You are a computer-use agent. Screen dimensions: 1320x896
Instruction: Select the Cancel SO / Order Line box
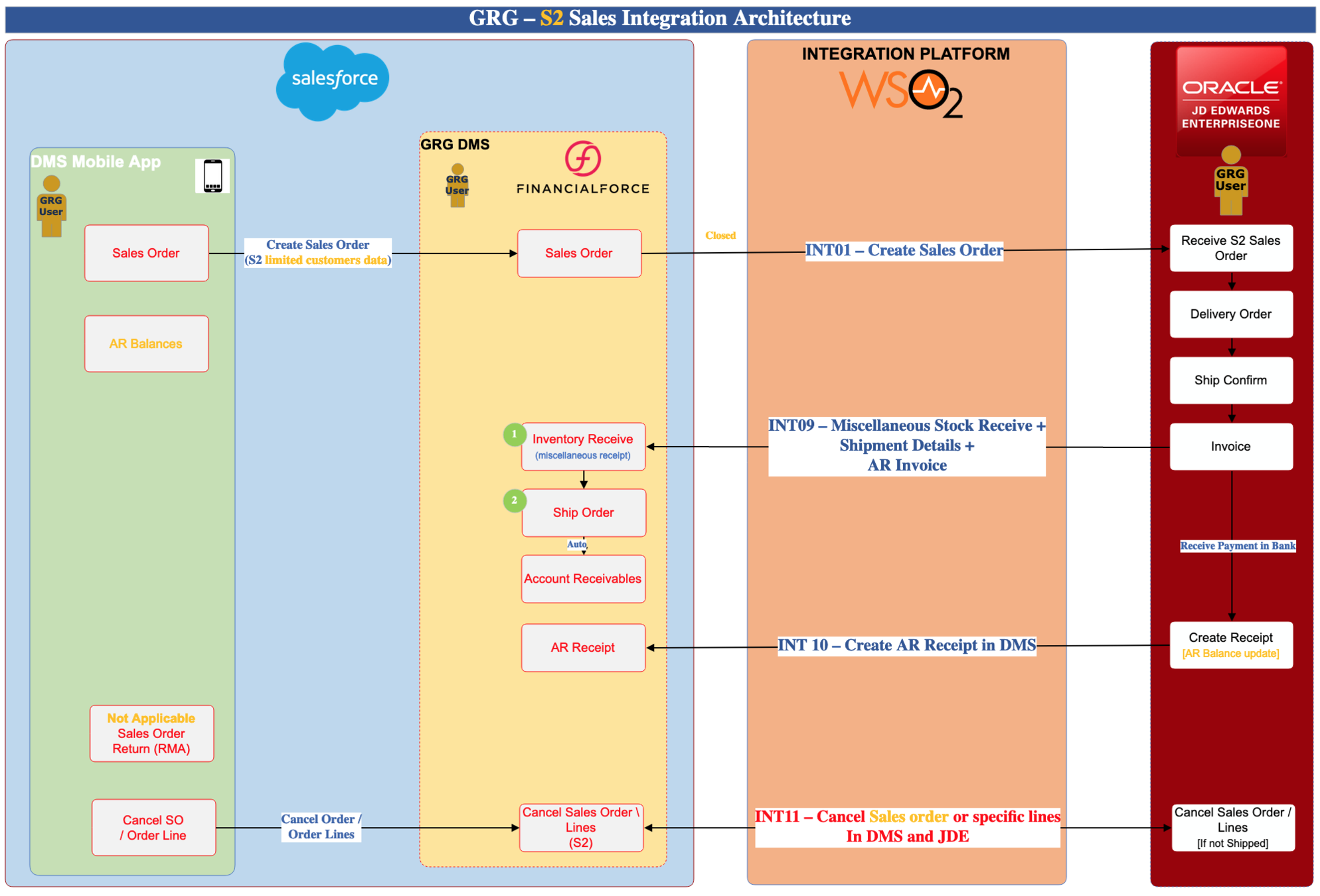click(153, 828)
